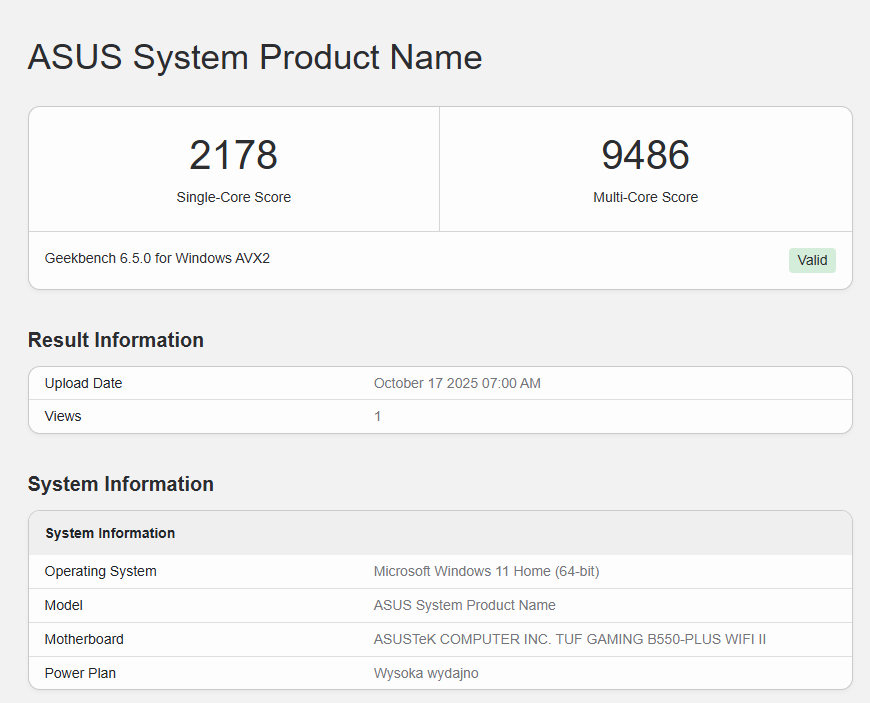Click the 2178 single-core score number
Screen dimensions: 870x703
pos(233,155)
